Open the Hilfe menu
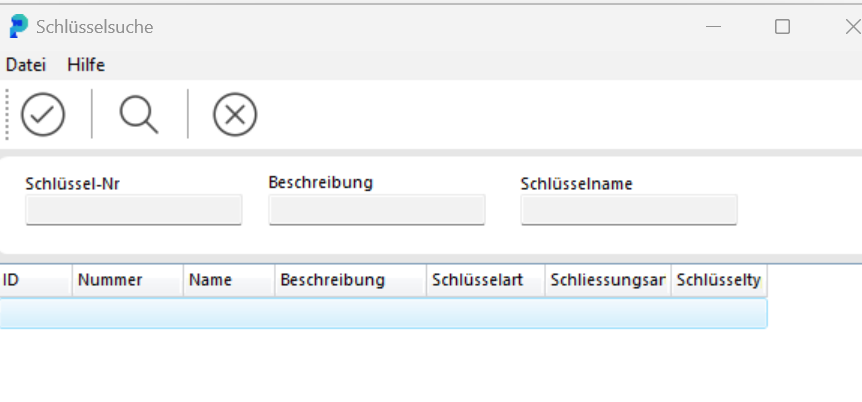The height and width of the screenshot is (402, 862). pyautogui.click(x=86, y=65)
